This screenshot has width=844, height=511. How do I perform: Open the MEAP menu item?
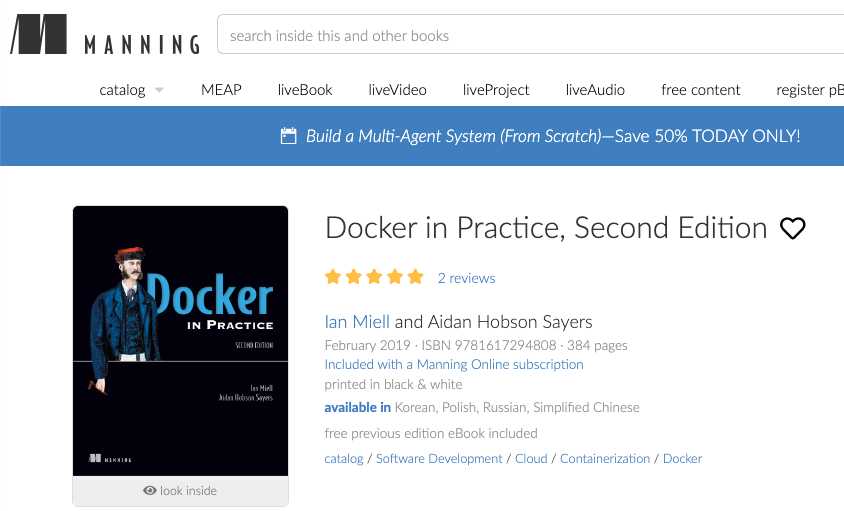pos(221,90)
